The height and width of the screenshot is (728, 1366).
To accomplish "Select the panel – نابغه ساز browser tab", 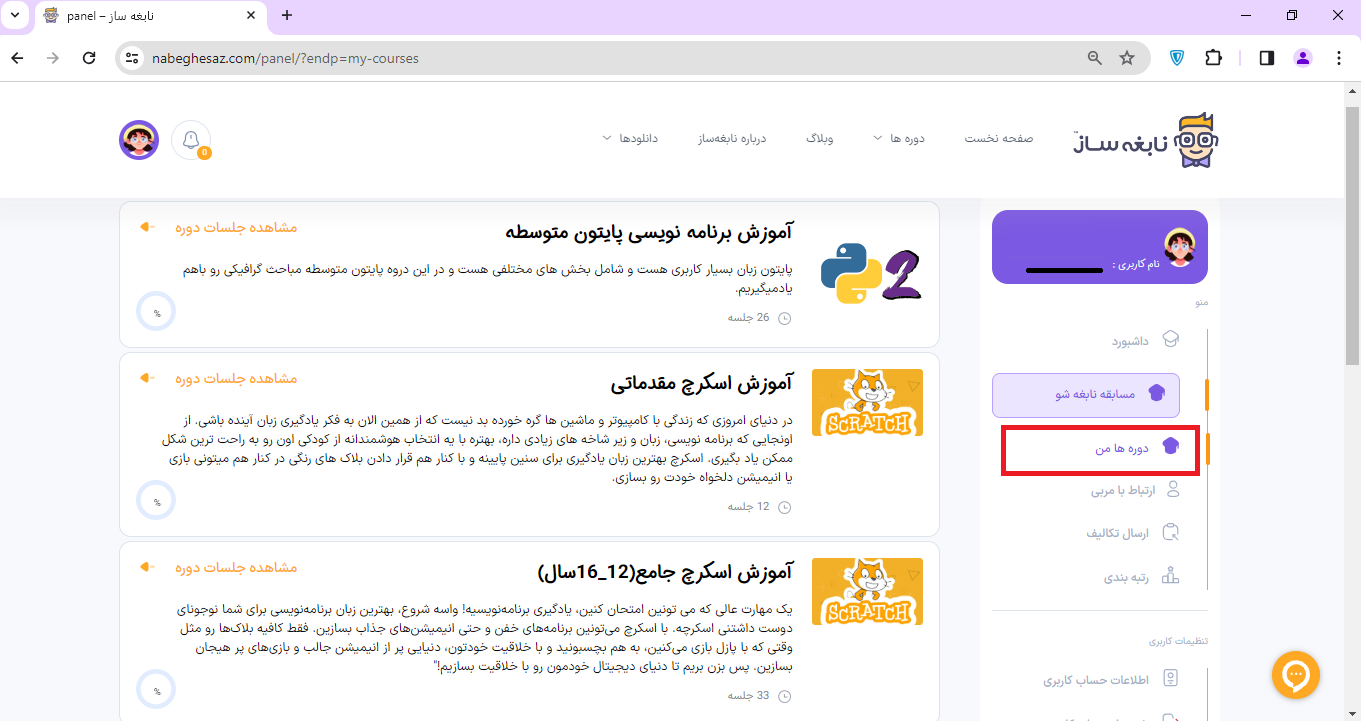I will 150,16.
